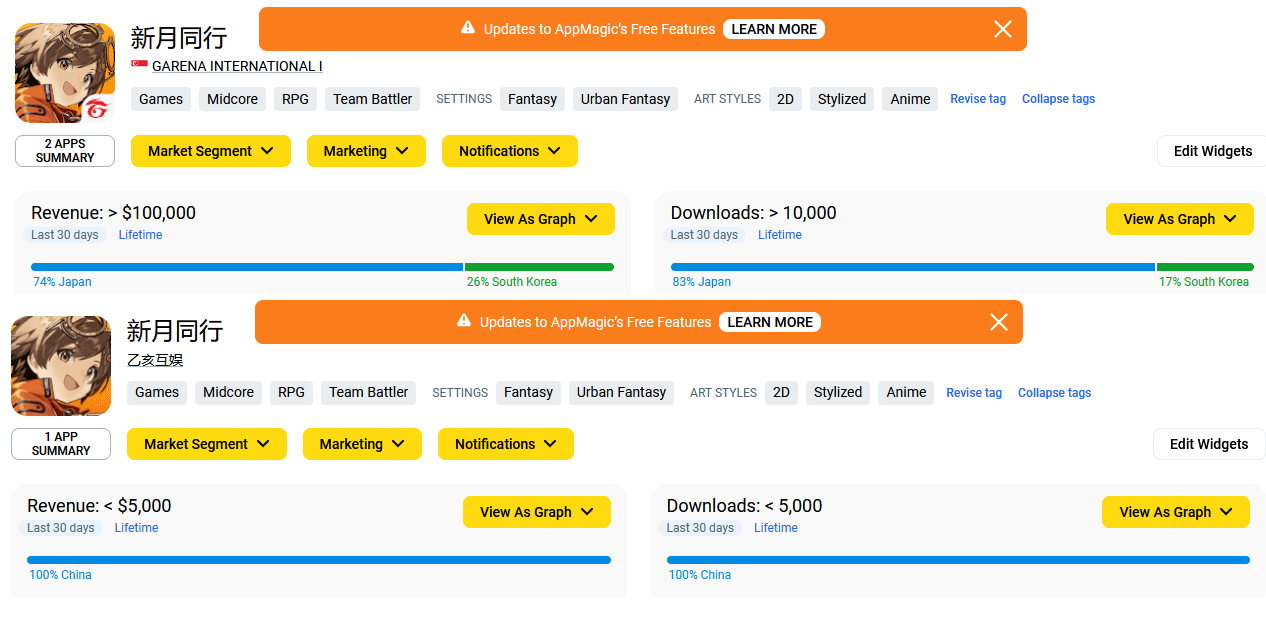Click Edit Widgets for 乙亥互娱 app
Viewport: 1266px width, 628px height.
click(1209, 444)
